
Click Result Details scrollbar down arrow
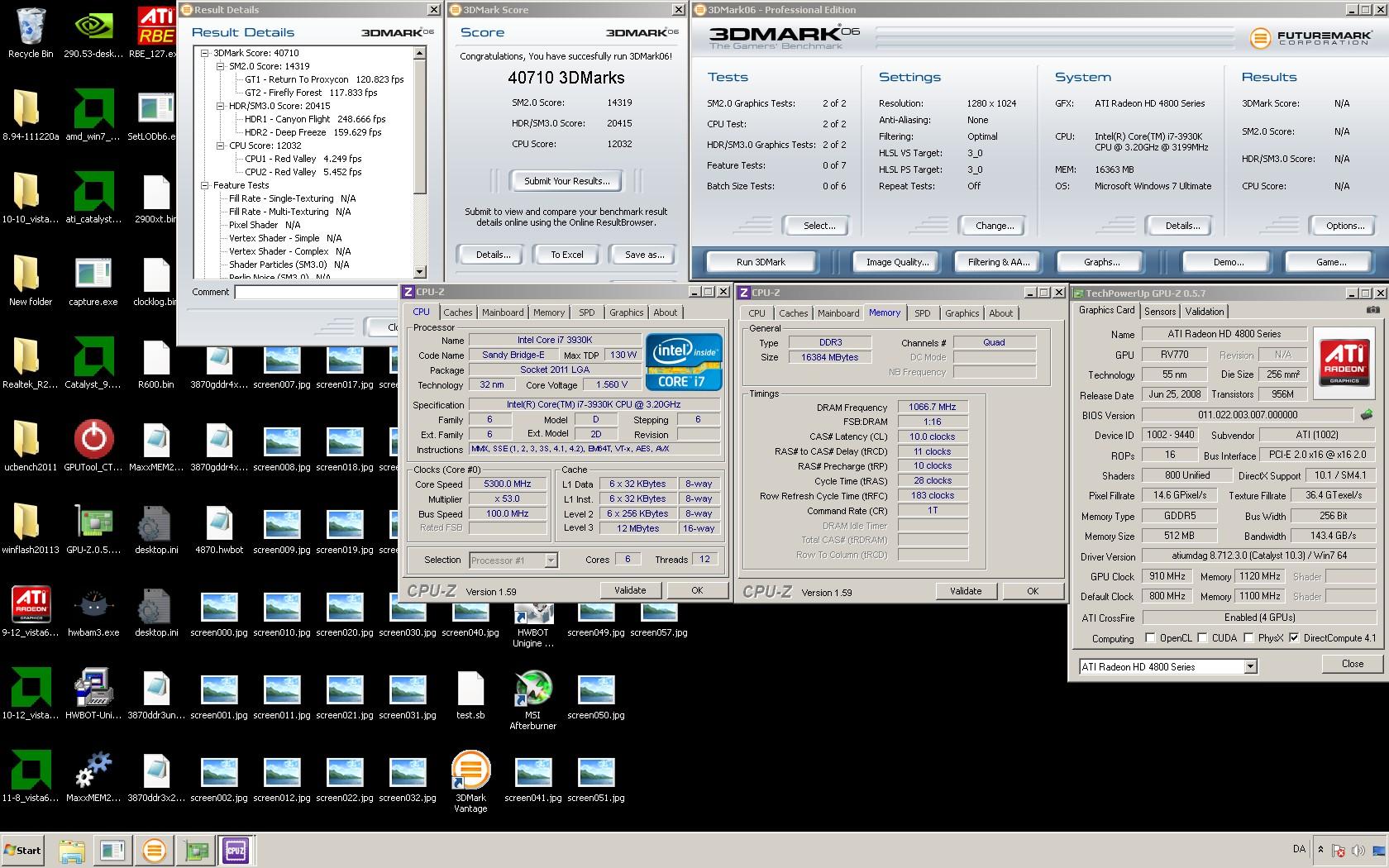[419, 272]
